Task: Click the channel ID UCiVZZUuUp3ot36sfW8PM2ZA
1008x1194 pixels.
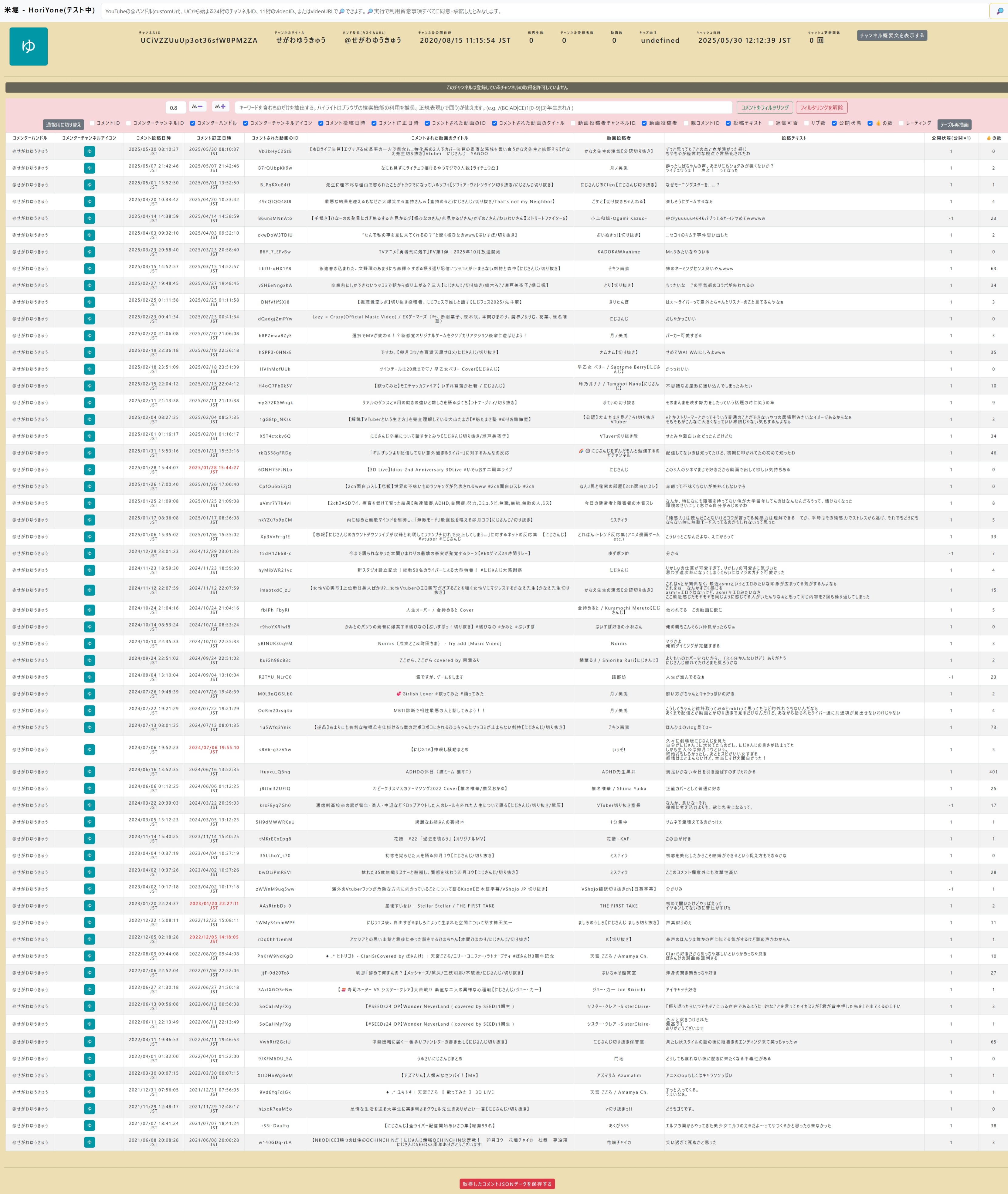Action: click(x=199, y=41)
